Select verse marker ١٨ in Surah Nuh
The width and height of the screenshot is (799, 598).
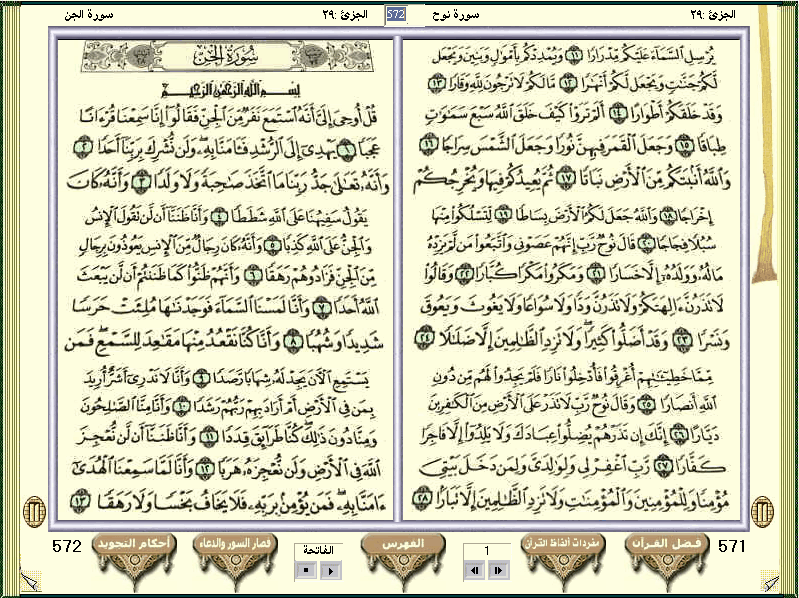[668, 217]
